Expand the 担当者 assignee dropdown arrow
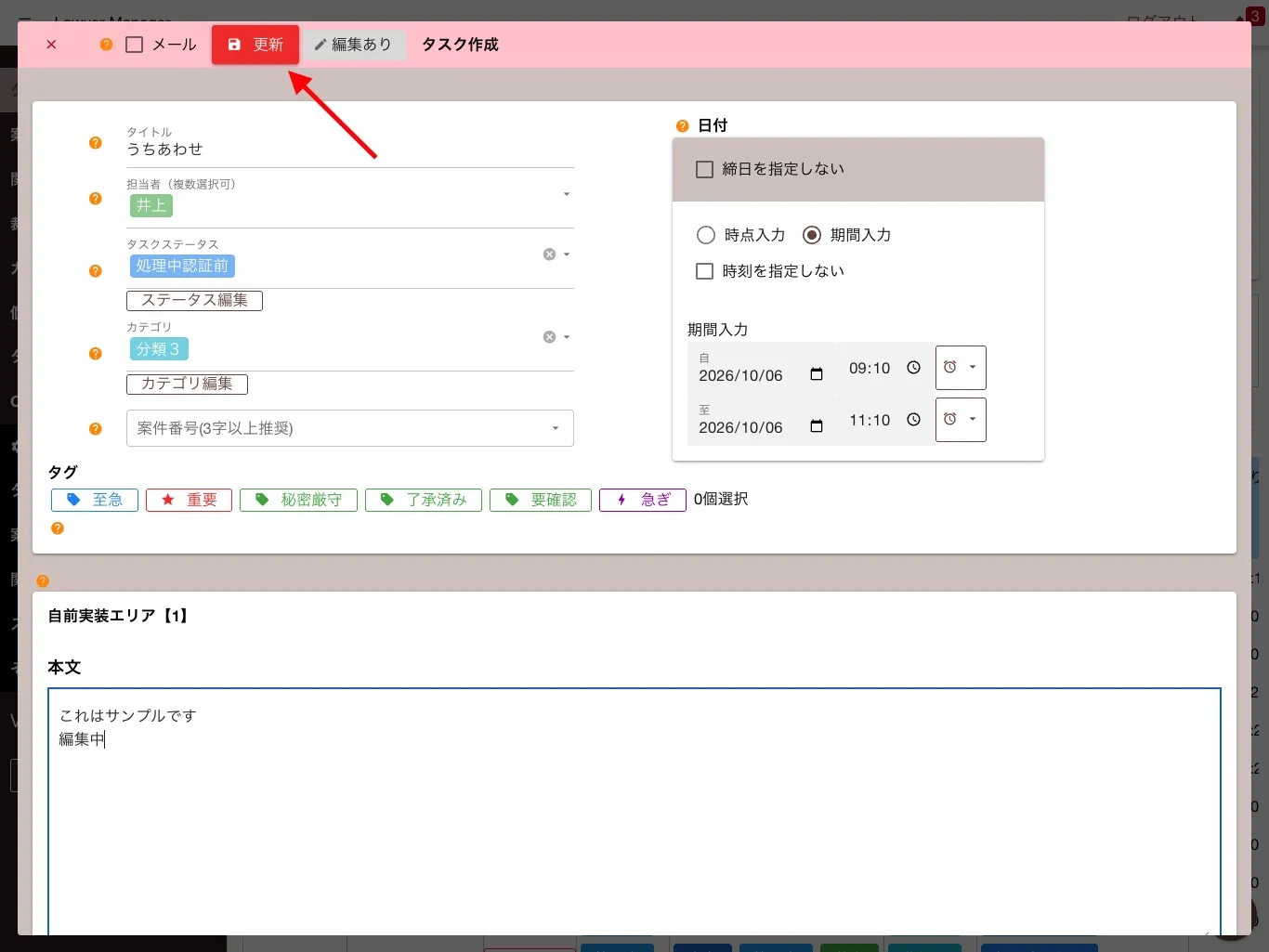This screenshot has width=1269, height=952. (x=567, y=194)
